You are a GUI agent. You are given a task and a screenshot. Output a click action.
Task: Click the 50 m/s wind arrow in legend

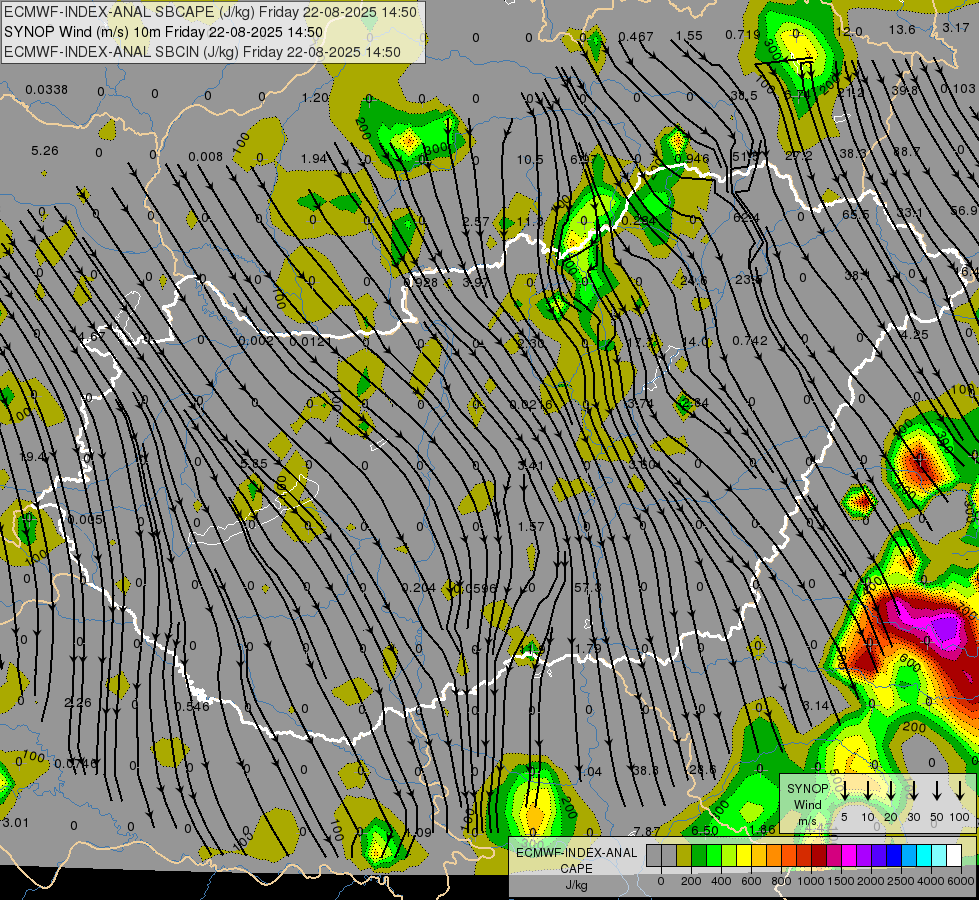tap(937, 791)
